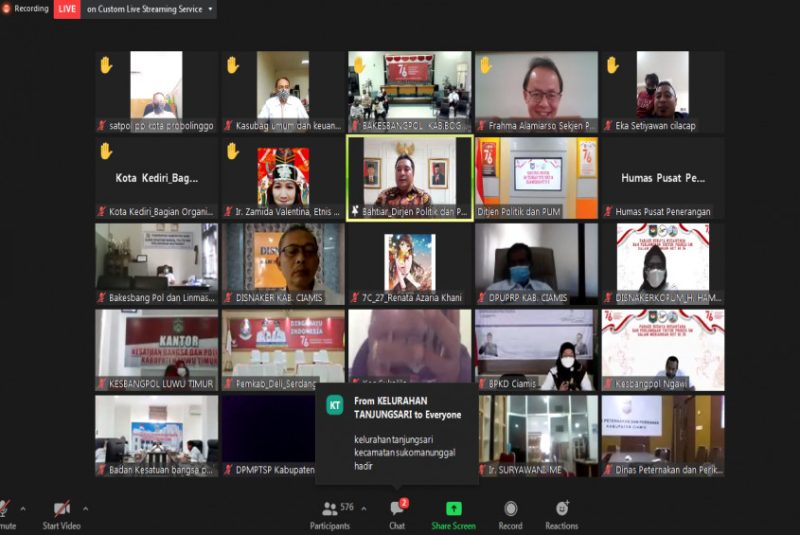
Task: Click the raised hand on satpol pp kota probolinggo tile
Action: [106, 65]
